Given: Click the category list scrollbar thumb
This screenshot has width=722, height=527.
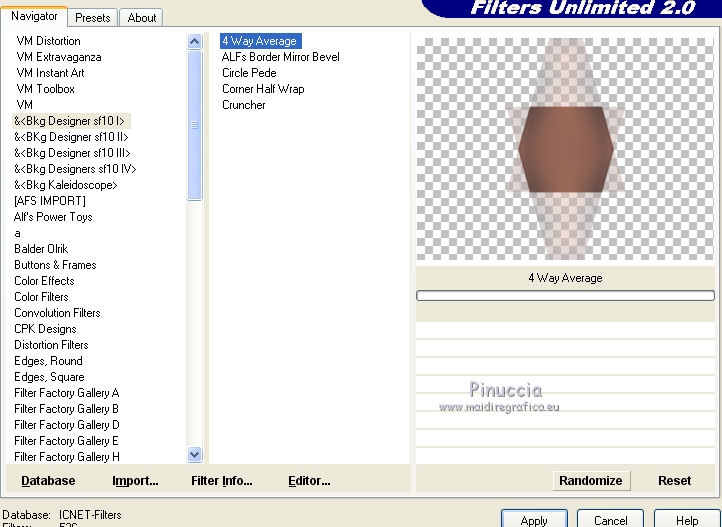Looking at the screenshot, I should coord(195,125).
